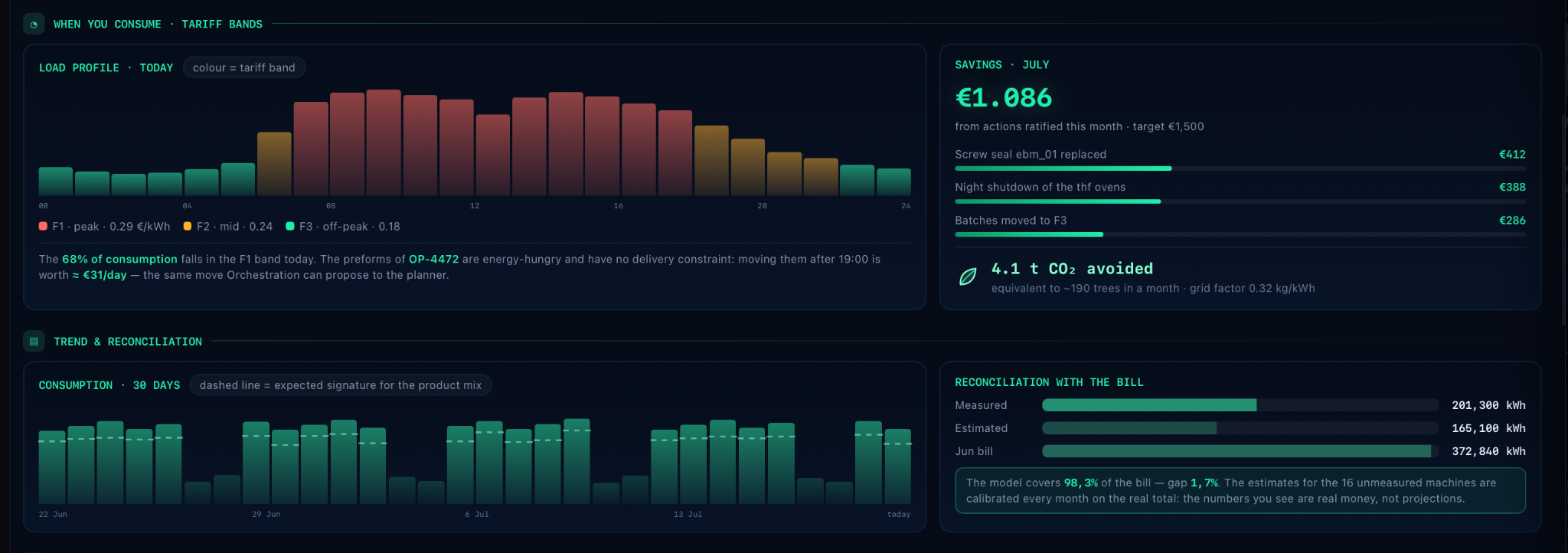
Task: Click the '13 Jul' axis label
Action: pyautogui.click(x=688, y=514)
